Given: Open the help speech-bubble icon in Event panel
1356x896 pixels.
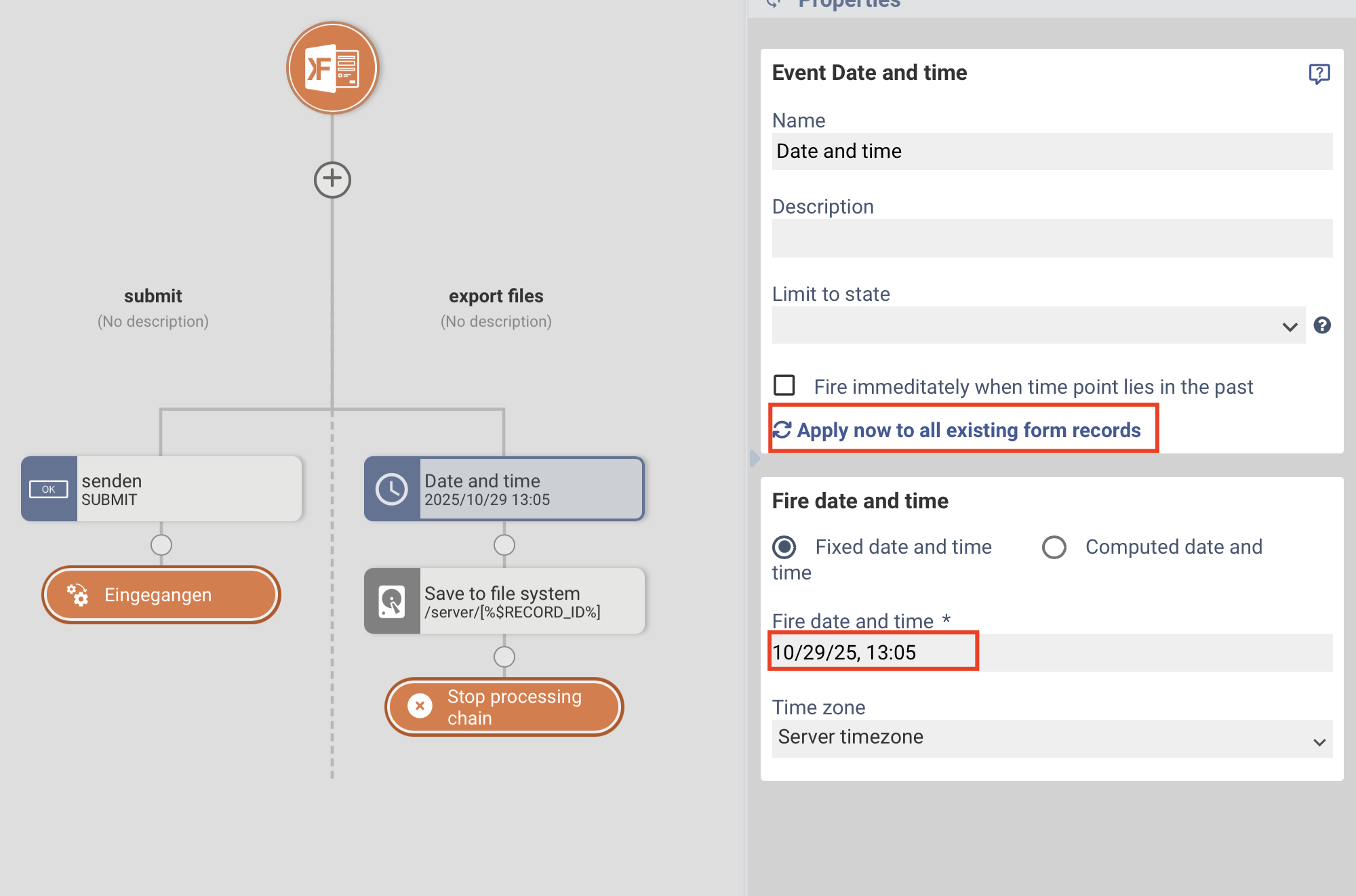Looking at the screenshot, I should click(1319, 73).
